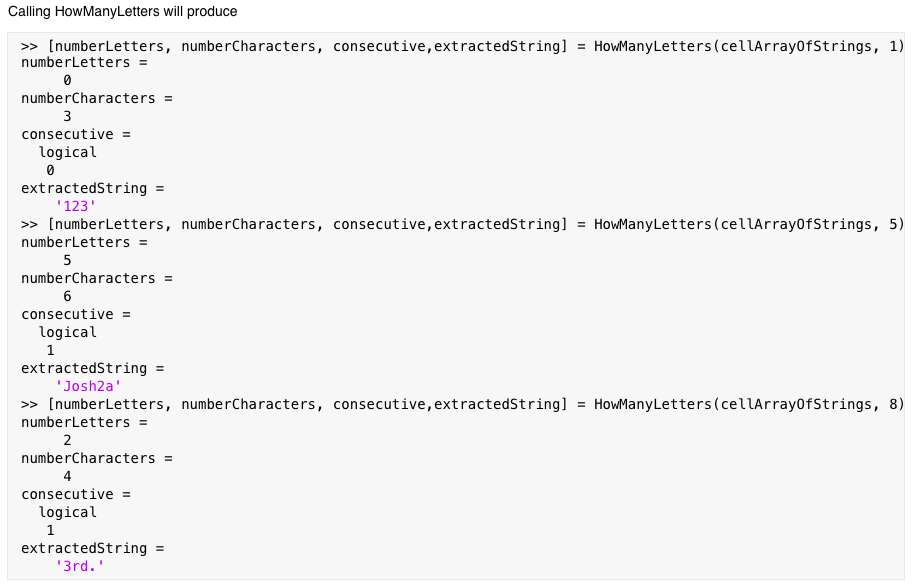919x588 pixels.
Task: Click the numberLetters value 5
Action: click(67, 261)
